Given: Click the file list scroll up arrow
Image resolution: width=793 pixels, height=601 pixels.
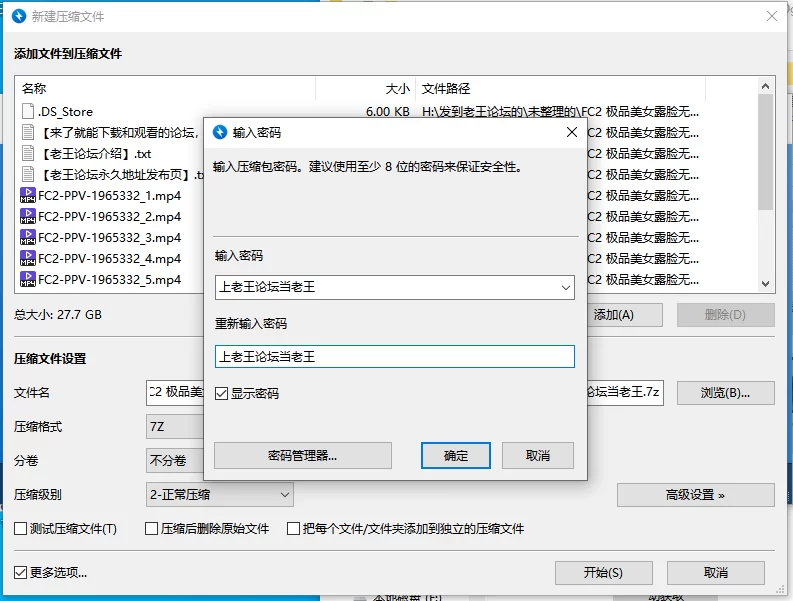Looking at the screenshot, I should [x=766, y=87].
